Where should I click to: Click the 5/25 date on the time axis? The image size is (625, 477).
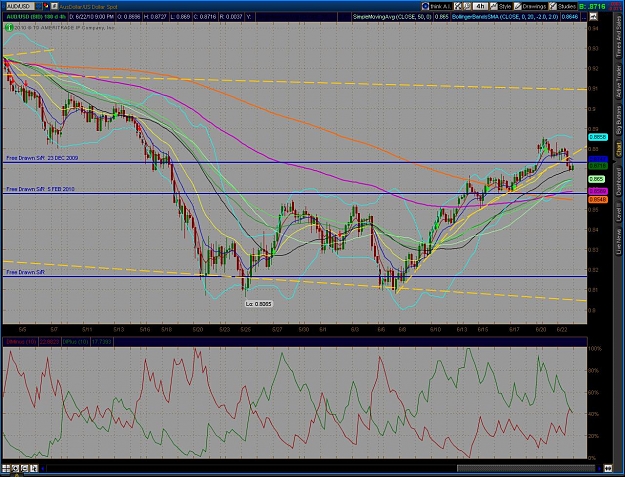246,330
